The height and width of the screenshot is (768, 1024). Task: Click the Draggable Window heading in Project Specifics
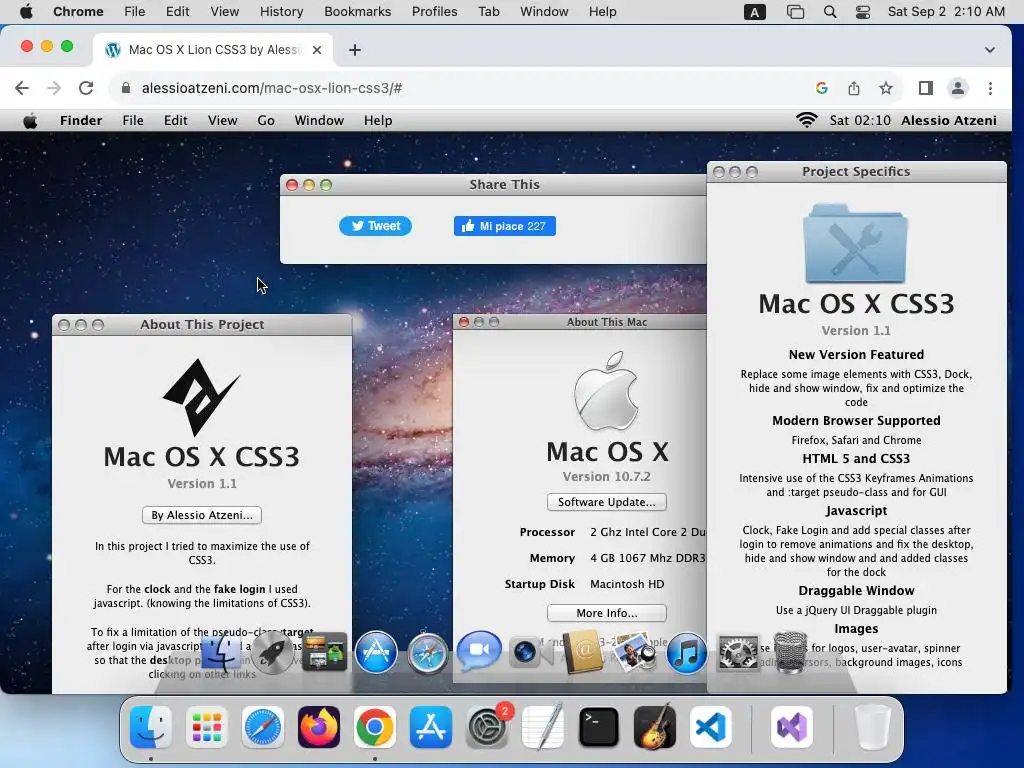click(x=856, y=590)
